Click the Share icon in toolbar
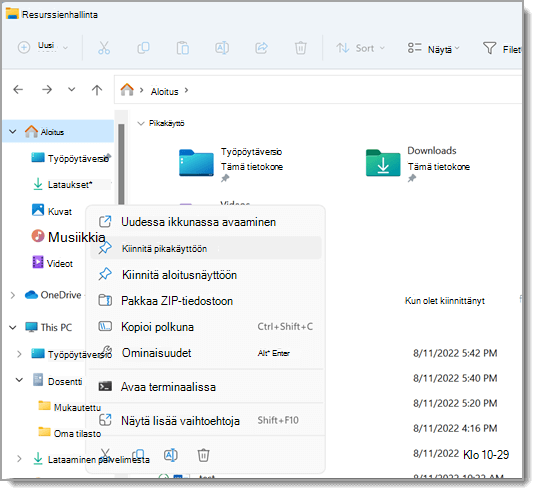 261,48
